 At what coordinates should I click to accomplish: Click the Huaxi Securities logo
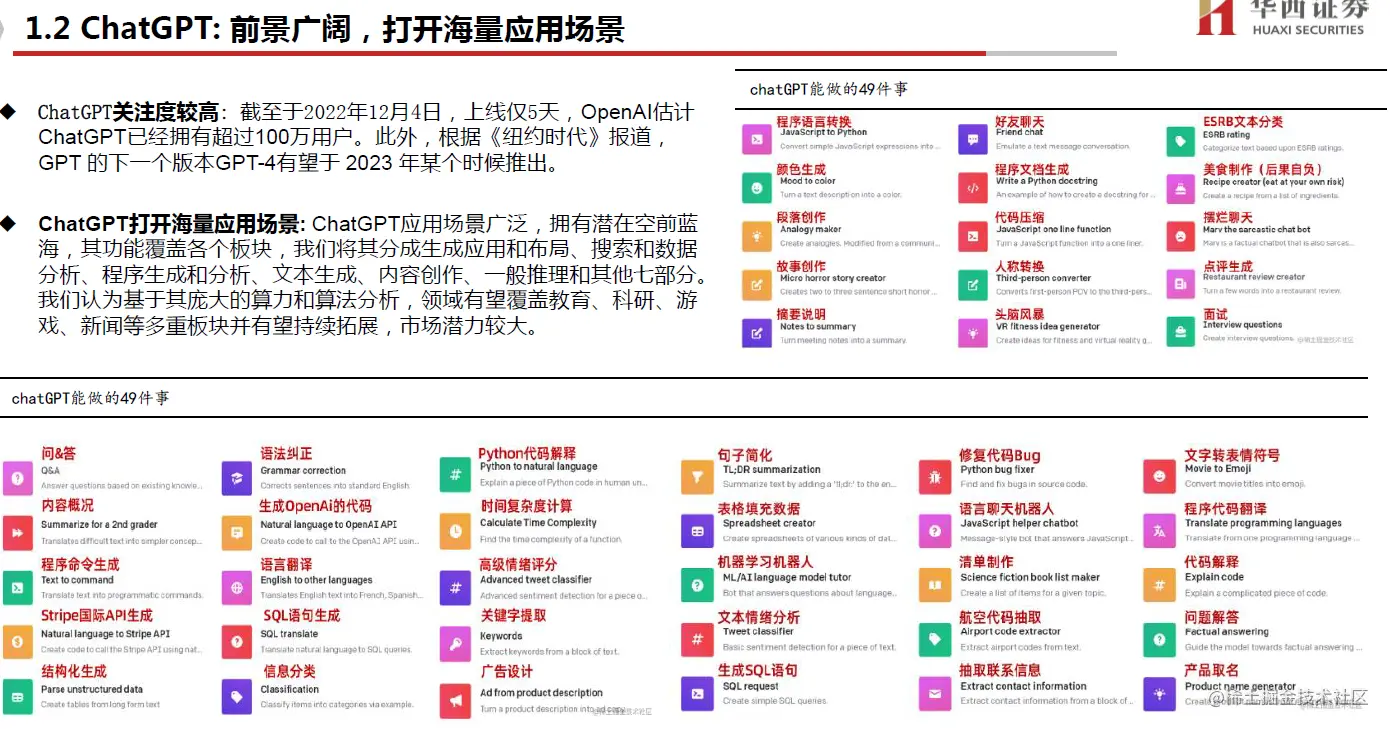(x=1281, y=18)
